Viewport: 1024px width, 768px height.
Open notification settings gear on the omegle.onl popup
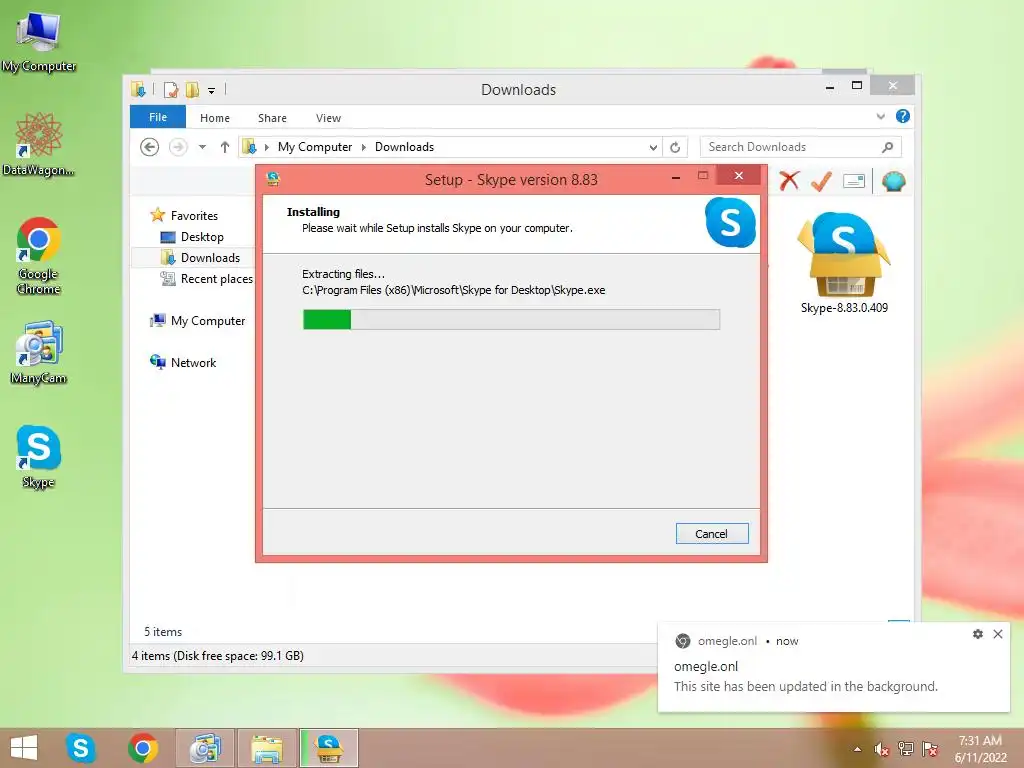pos(978,634)
